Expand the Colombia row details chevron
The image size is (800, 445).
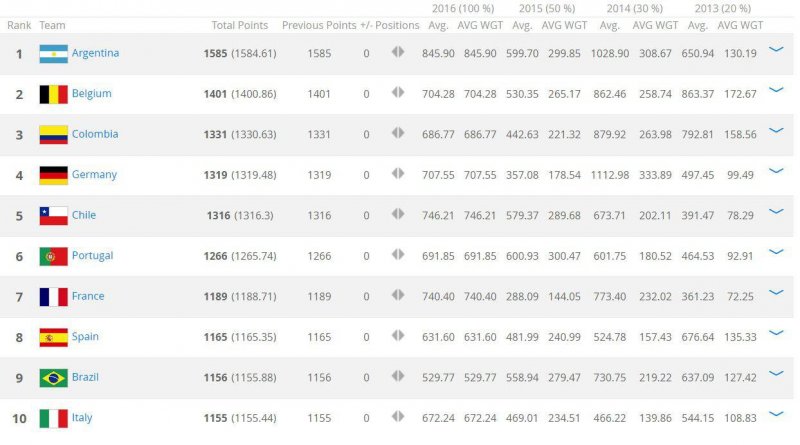pyautogui.click(x=776, y=131)
